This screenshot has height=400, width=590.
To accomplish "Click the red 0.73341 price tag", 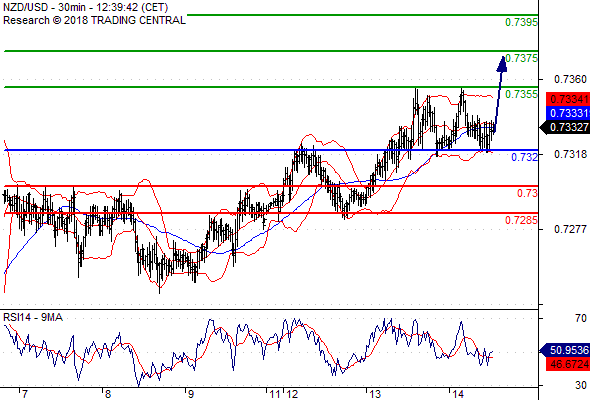I will point(568,99).
